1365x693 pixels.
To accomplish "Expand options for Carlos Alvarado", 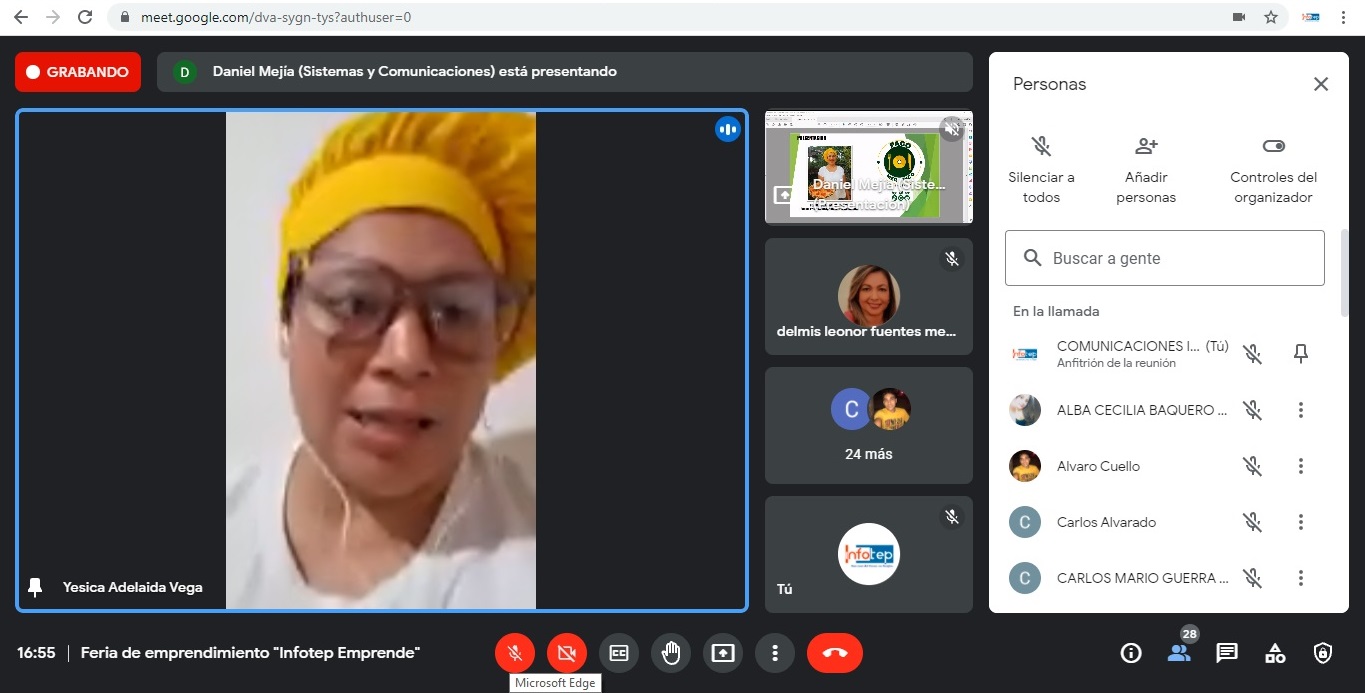I will tap(1301, 522).
